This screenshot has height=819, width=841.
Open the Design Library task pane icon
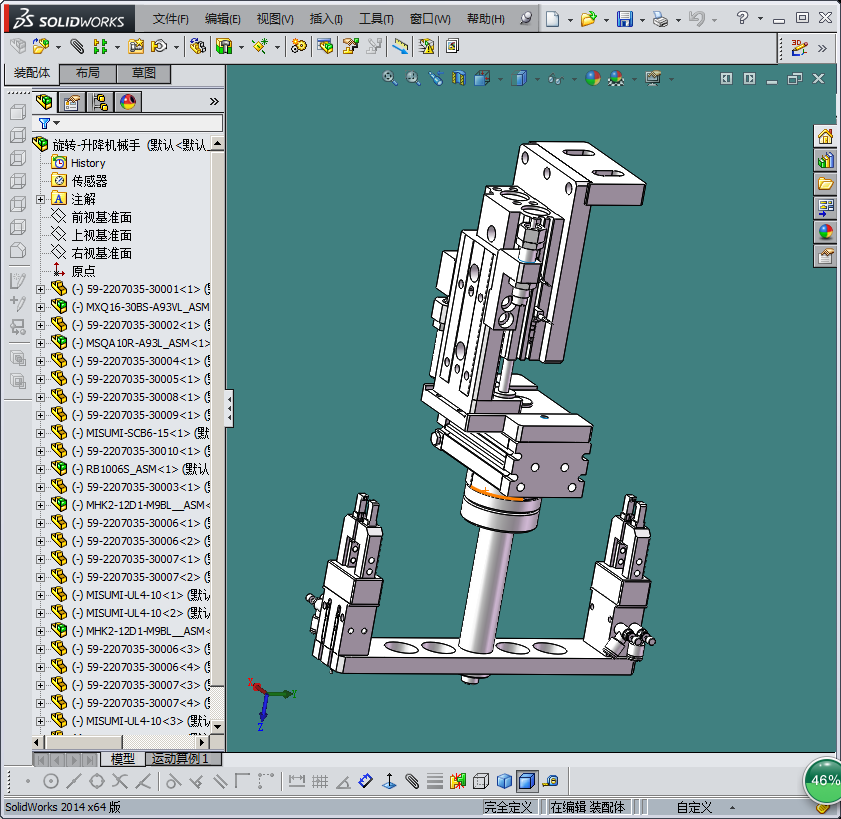(825, 160)
